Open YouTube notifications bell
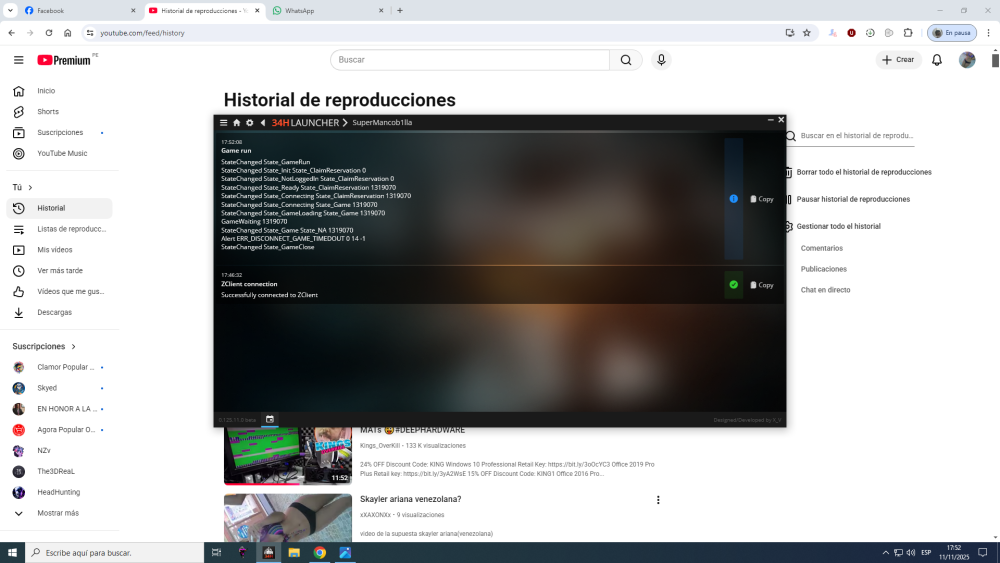The width and height of the screenshot is (1000, 563). point(937,60)
